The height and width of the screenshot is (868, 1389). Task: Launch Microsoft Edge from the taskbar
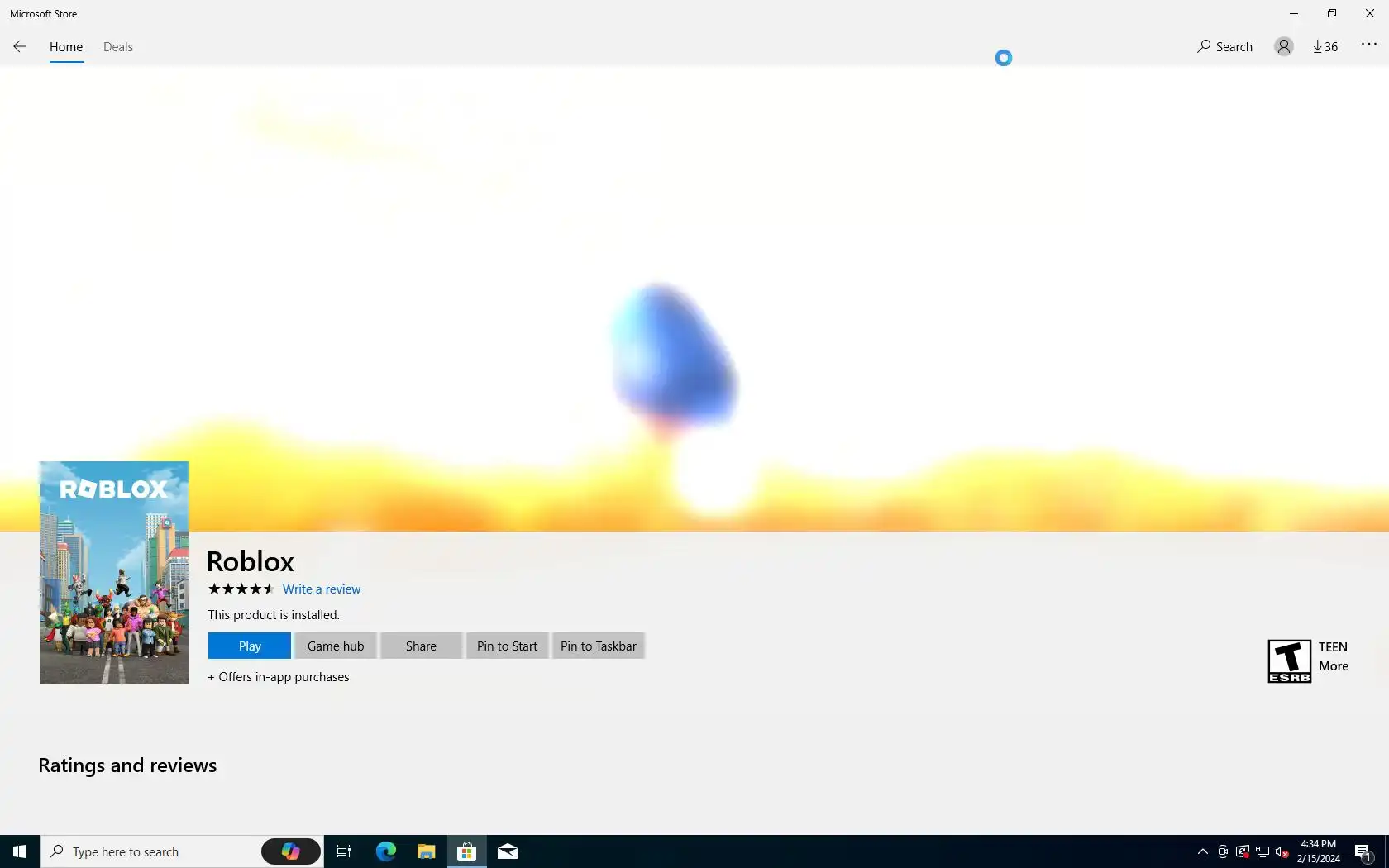click(x=385, y=851)
